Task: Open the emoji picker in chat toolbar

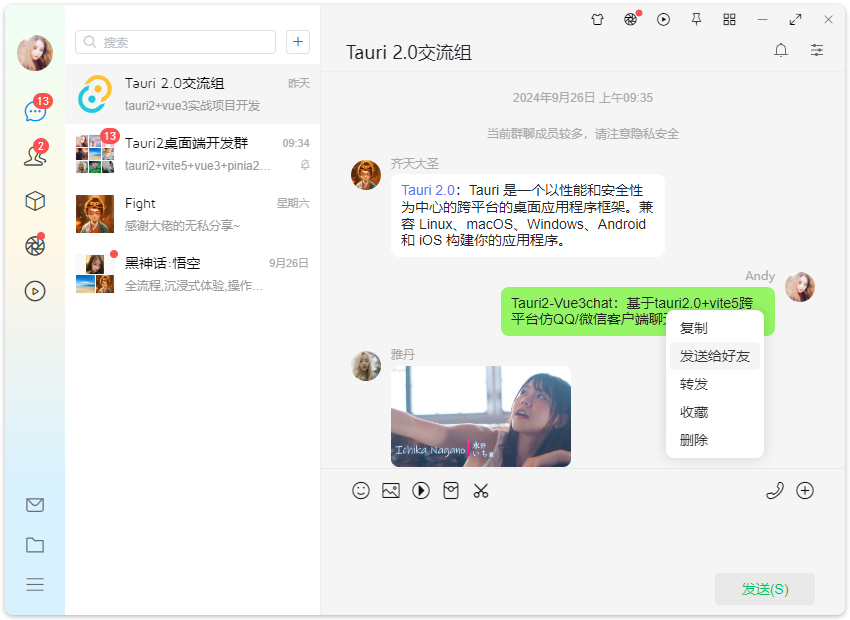Action: coord(361,491)
